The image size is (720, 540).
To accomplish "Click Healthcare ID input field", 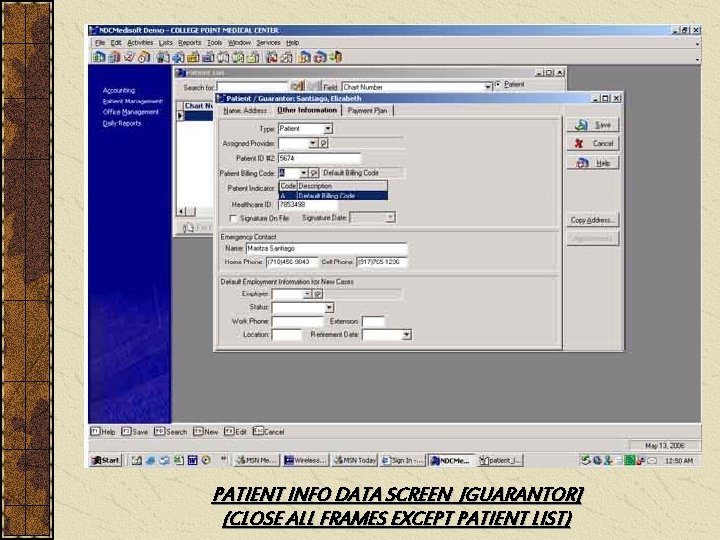I will point(308,205).
